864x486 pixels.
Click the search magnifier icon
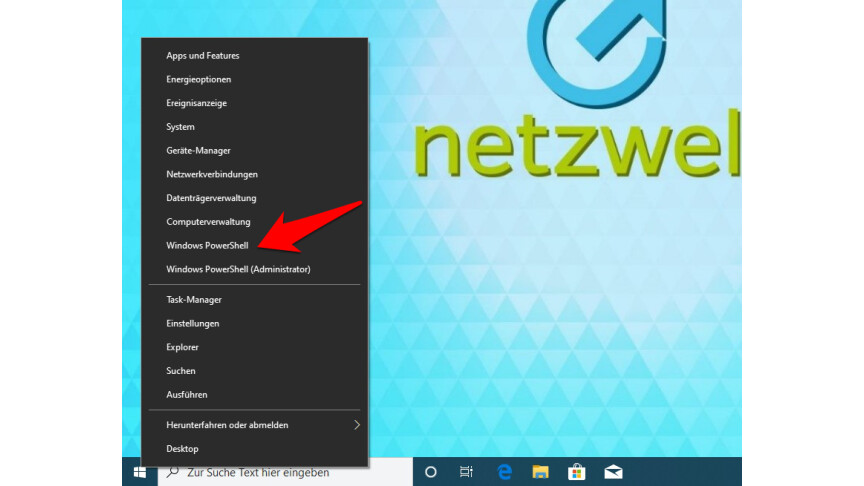pyautogui.click(x=172, y=472)
